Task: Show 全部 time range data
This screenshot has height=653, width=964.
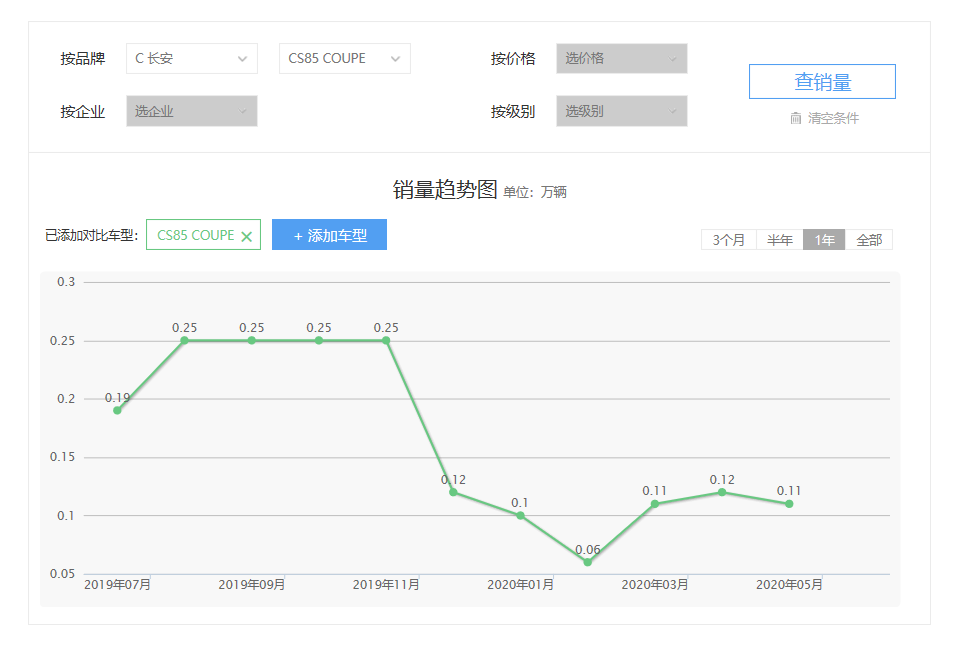Action: point(869,240)
